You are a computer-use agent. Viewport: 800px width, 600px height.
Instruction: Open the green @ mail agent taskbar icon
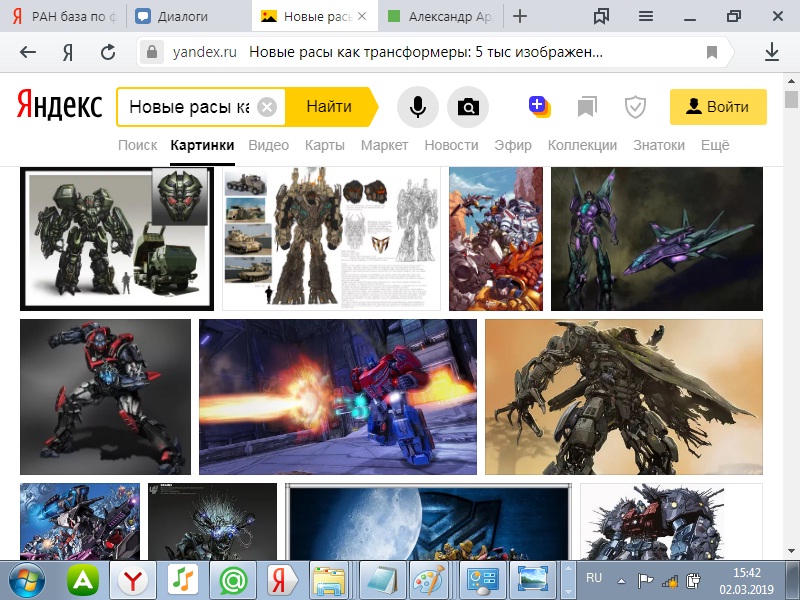coord(233,581)
